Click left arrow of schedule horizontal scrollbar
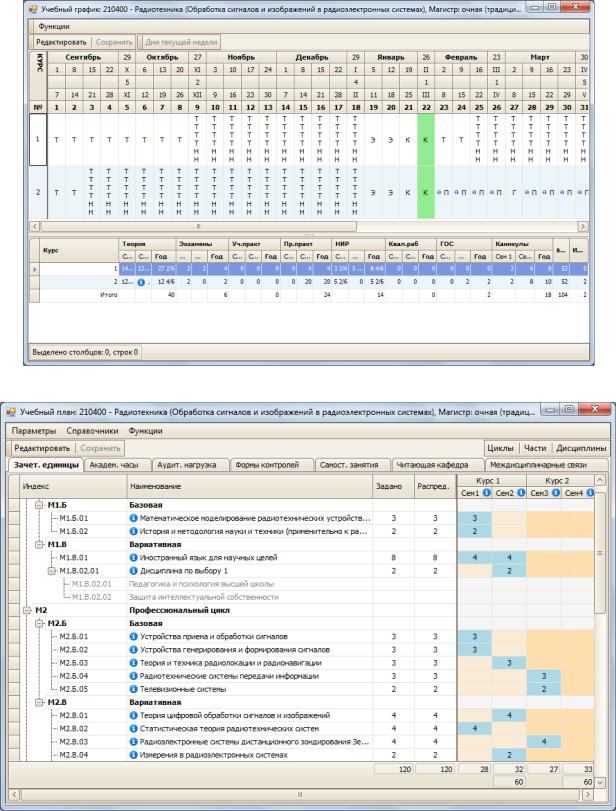 coord(35,226)
